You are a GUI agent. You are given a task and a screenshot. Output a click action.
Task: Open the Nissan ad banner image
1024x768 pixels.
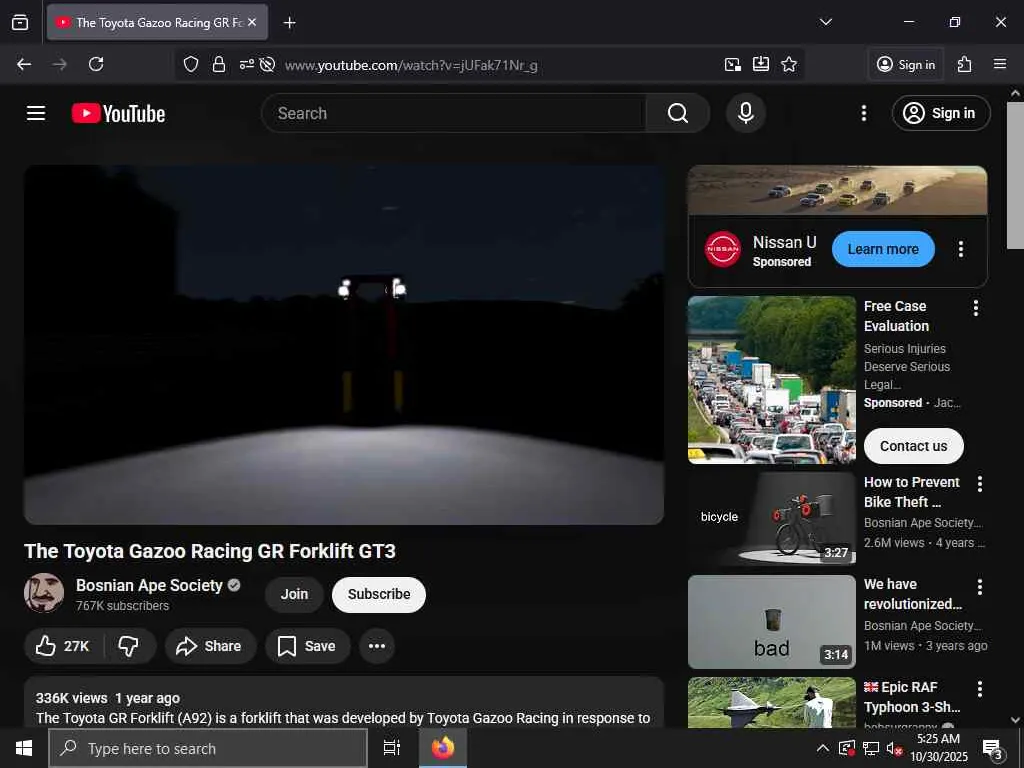coord(837,190)
